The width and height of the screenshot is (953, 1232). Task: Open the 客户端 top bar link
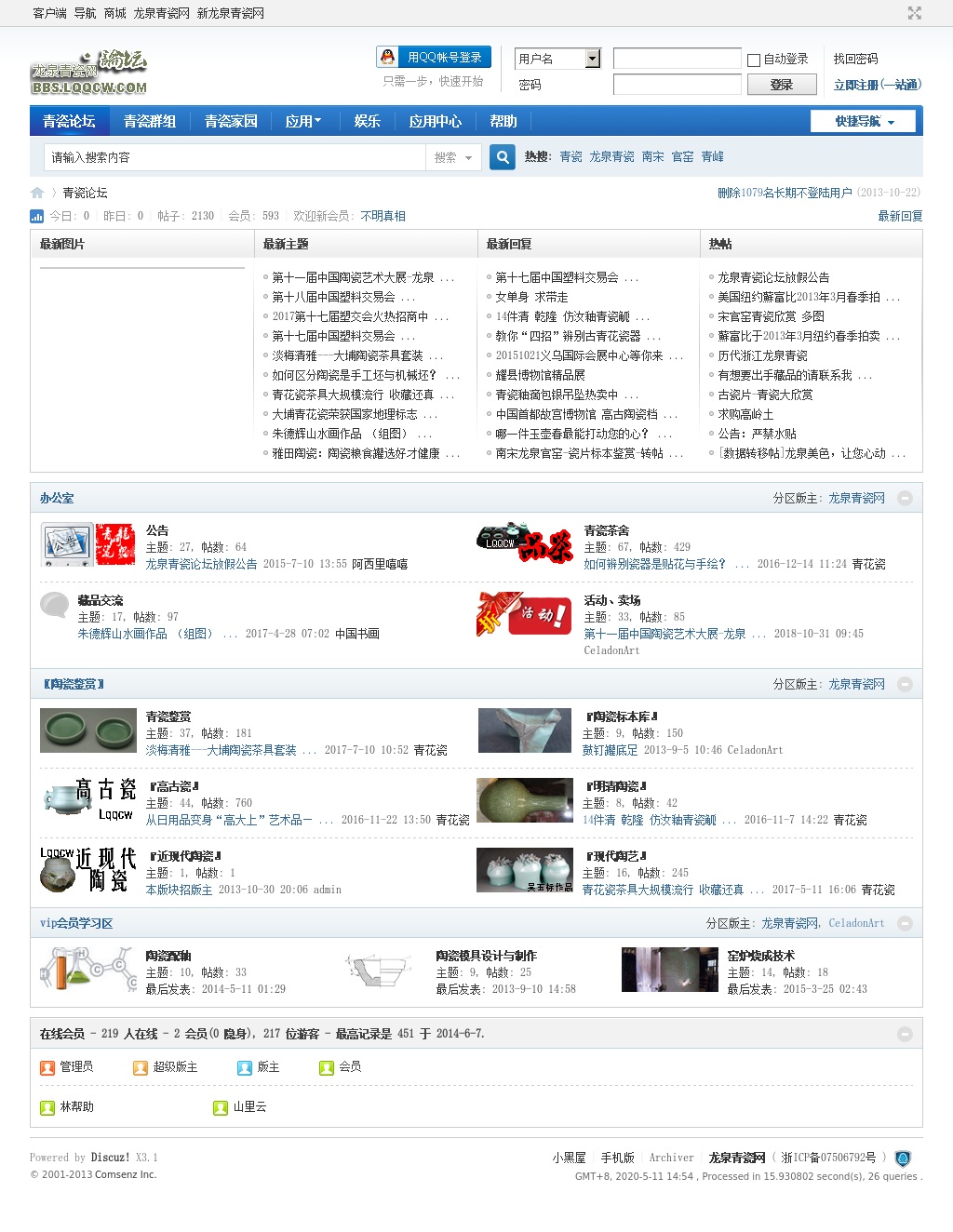tap(49, 13)
